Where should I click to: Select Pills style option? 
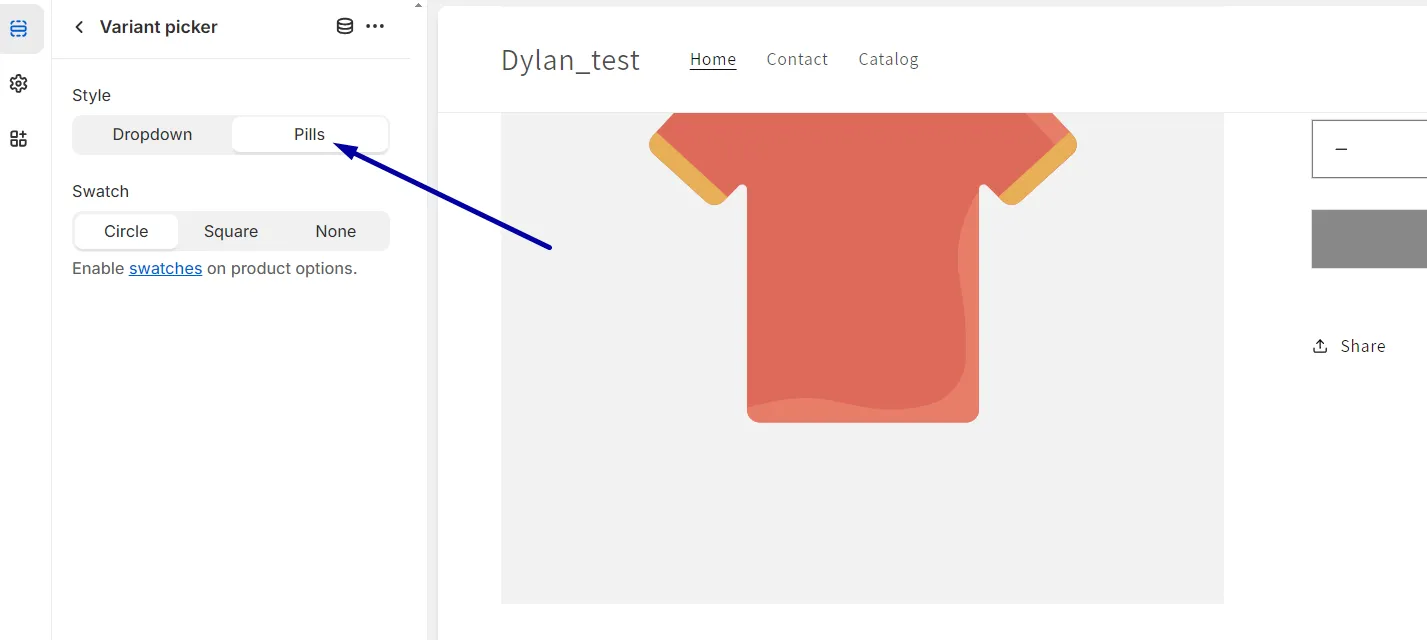pyautogui.click(x=309, y=135)
